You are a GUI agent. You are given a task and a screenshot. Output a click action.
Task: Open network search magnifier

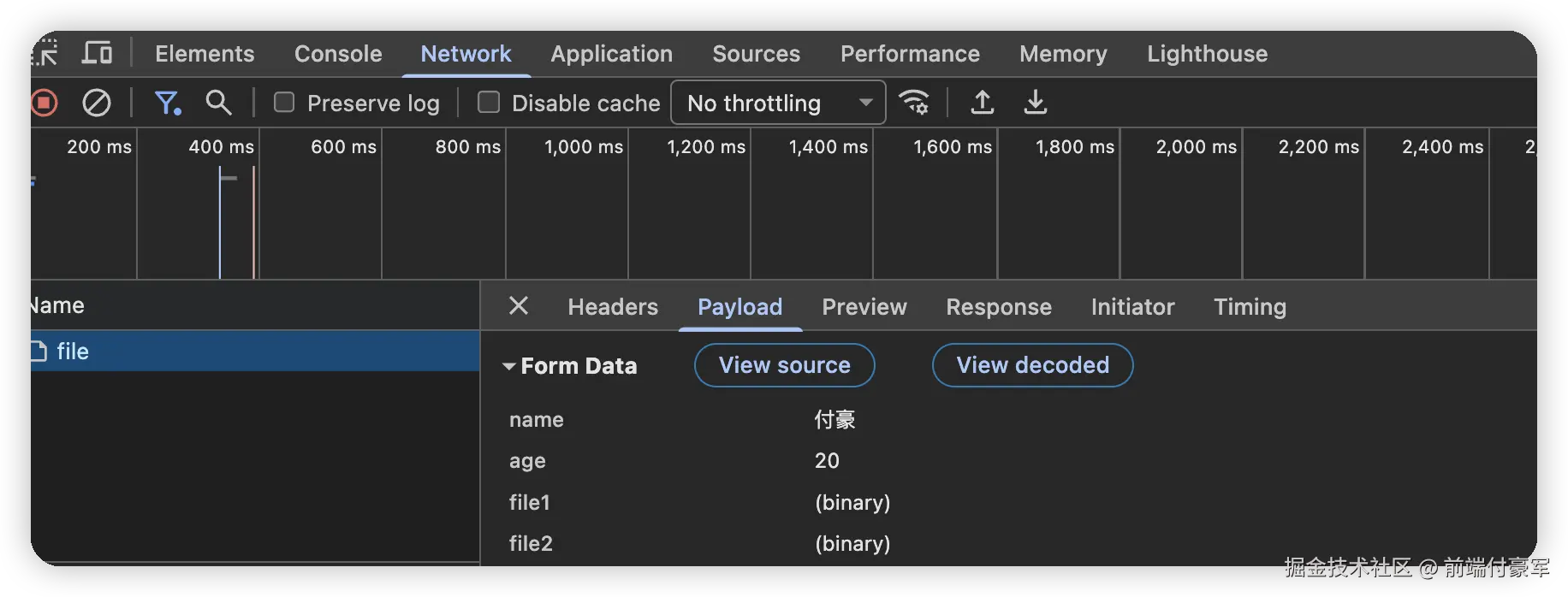click(219, 103)
